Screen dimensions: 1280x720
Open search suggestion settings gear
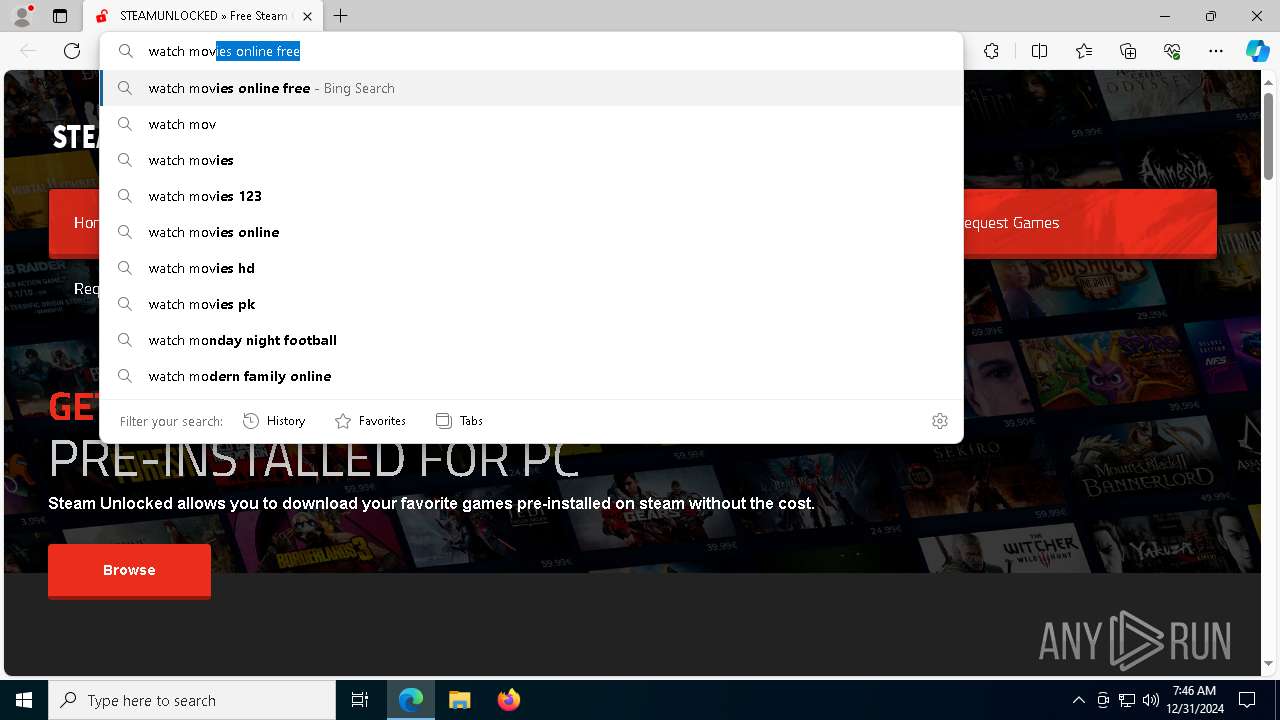point(939,421)
